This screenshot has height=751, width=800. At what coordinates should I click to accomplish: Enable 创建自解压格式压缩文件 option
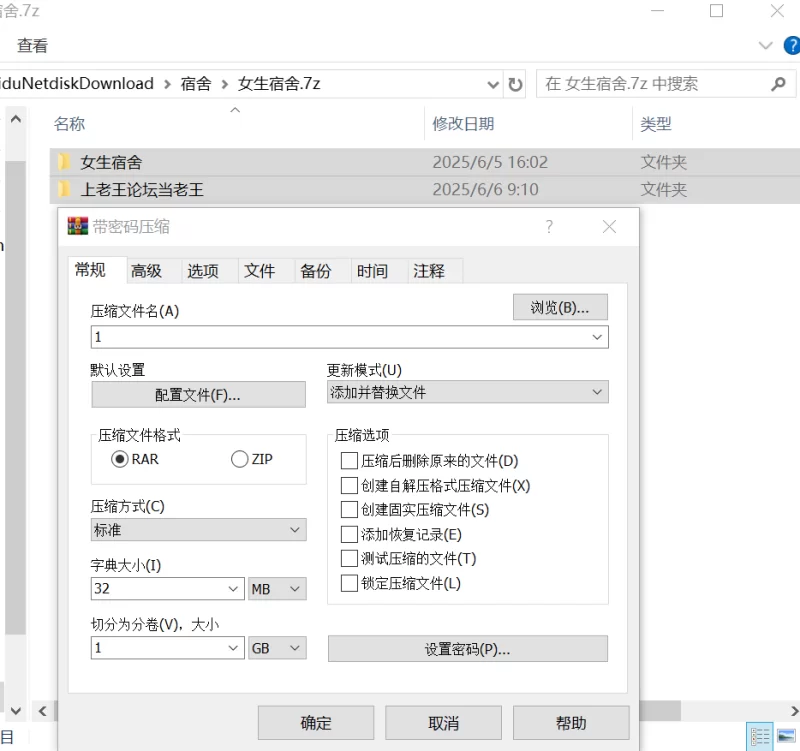(x=349, y=485)
